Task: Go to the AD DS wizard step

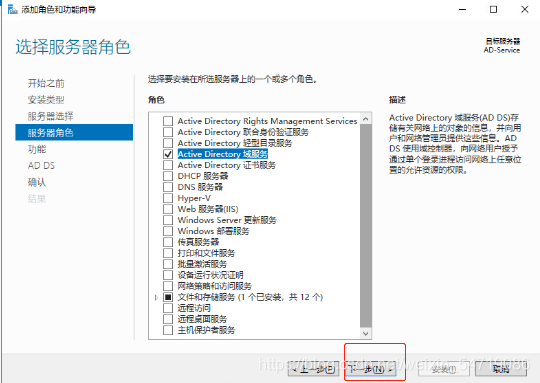Action: tap(41, 166)
